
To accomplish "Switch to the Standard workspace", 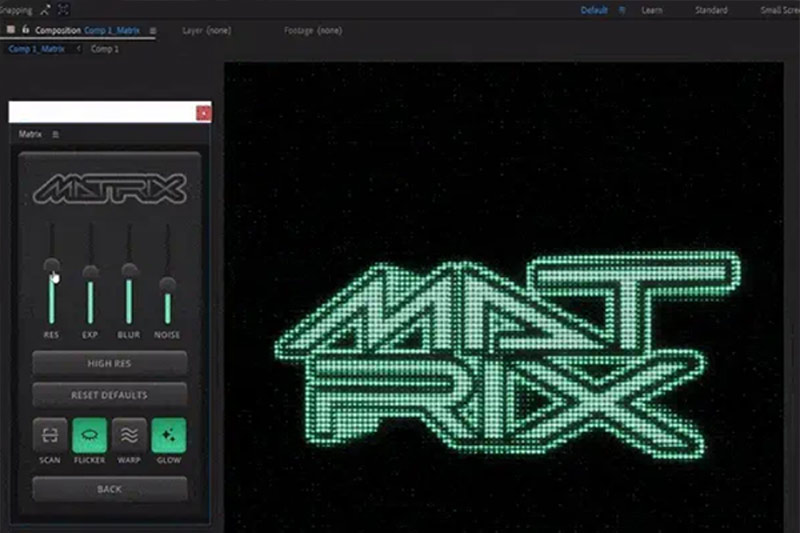I will click(711, 10).
